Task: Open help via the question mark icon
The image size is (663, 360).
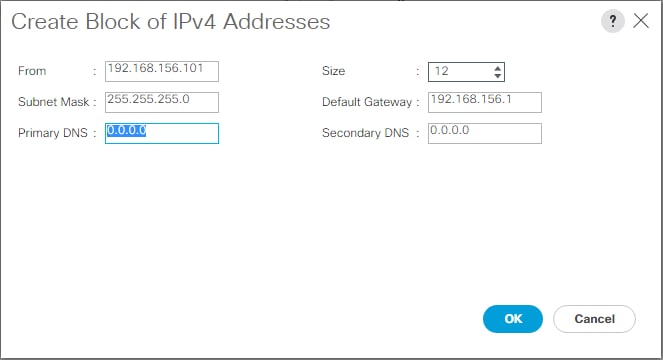Action: tap(613, 21)
